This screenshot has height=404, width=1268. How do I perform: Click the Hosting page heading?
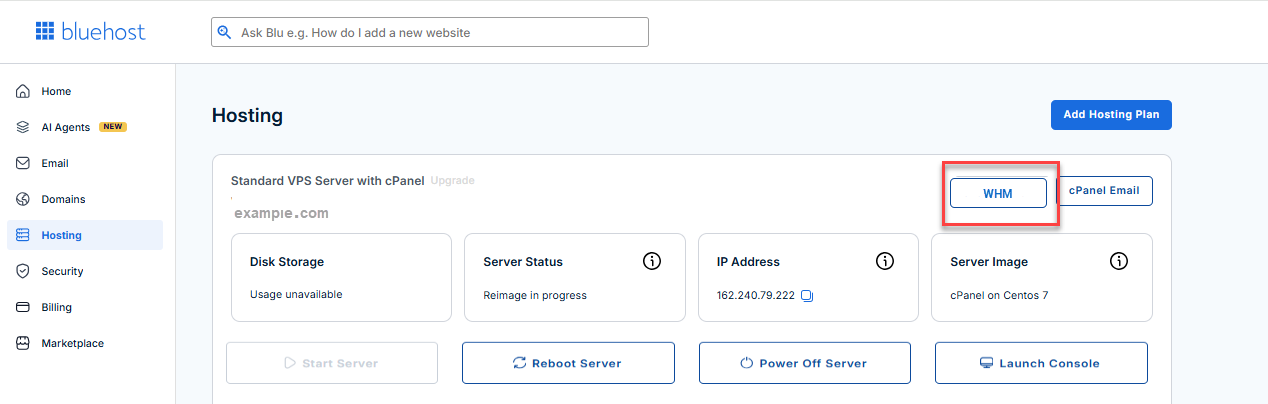tap(248, 116)
